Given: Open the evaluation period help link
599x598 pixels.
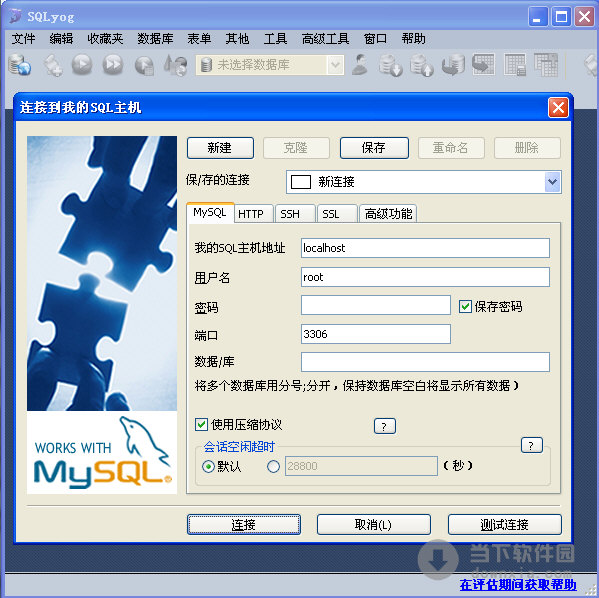Looking at the screenshot, I should pos(518,585).
